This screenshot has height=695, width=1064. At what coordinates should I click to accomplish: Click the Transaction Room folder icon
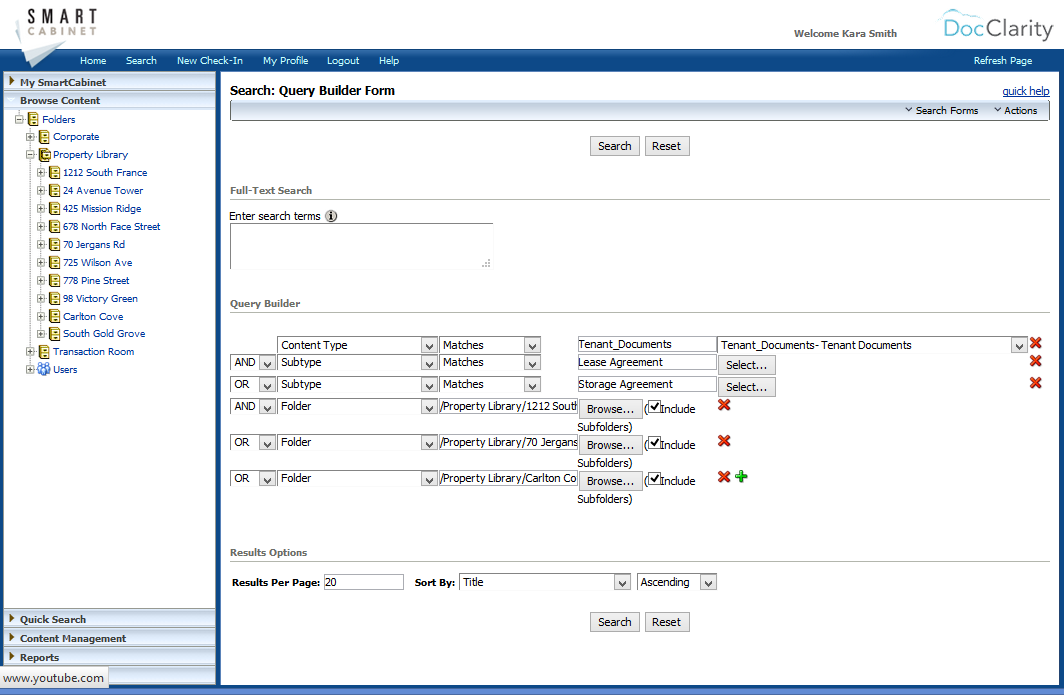(x=43, y=351)
